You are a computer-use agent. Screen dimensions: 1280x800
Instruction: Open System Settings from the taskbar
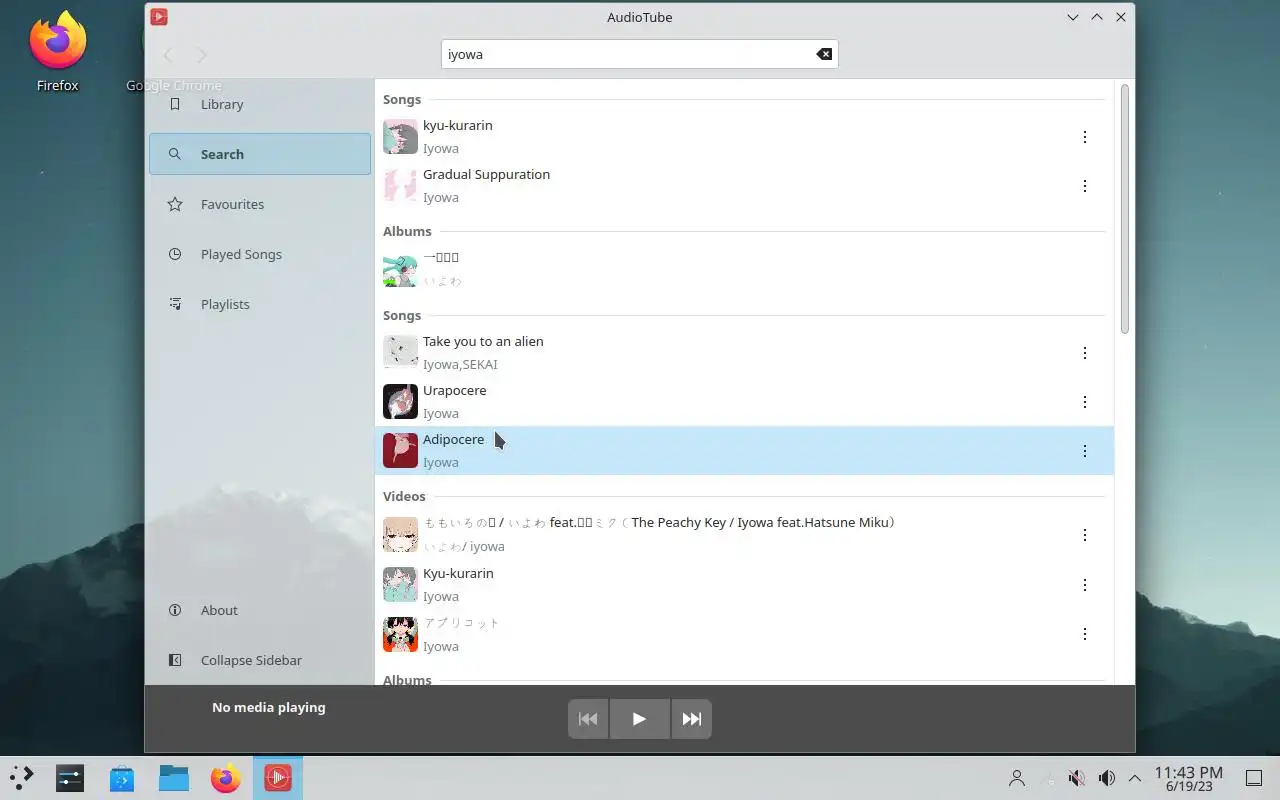(70, 778)
